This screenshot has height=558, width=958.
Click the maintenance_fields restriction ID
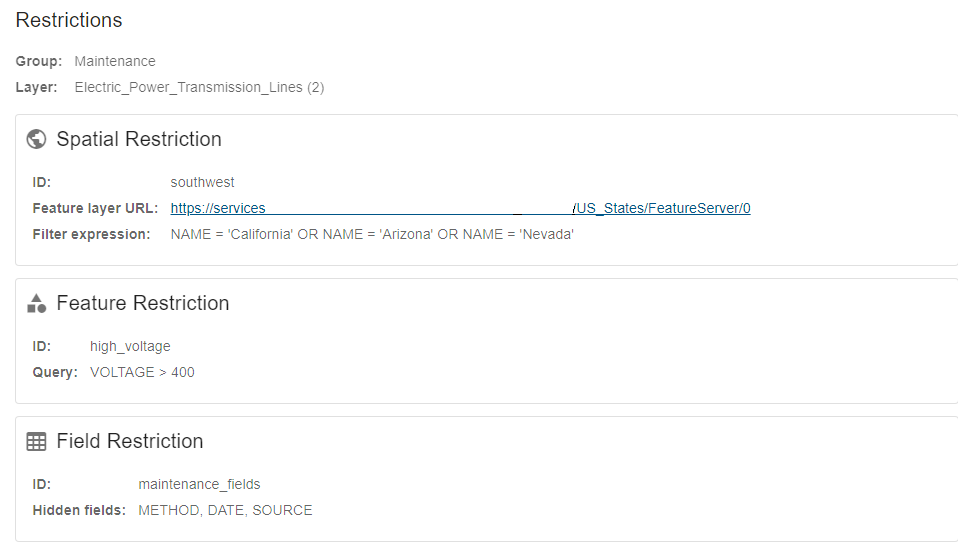coord(199,484)
